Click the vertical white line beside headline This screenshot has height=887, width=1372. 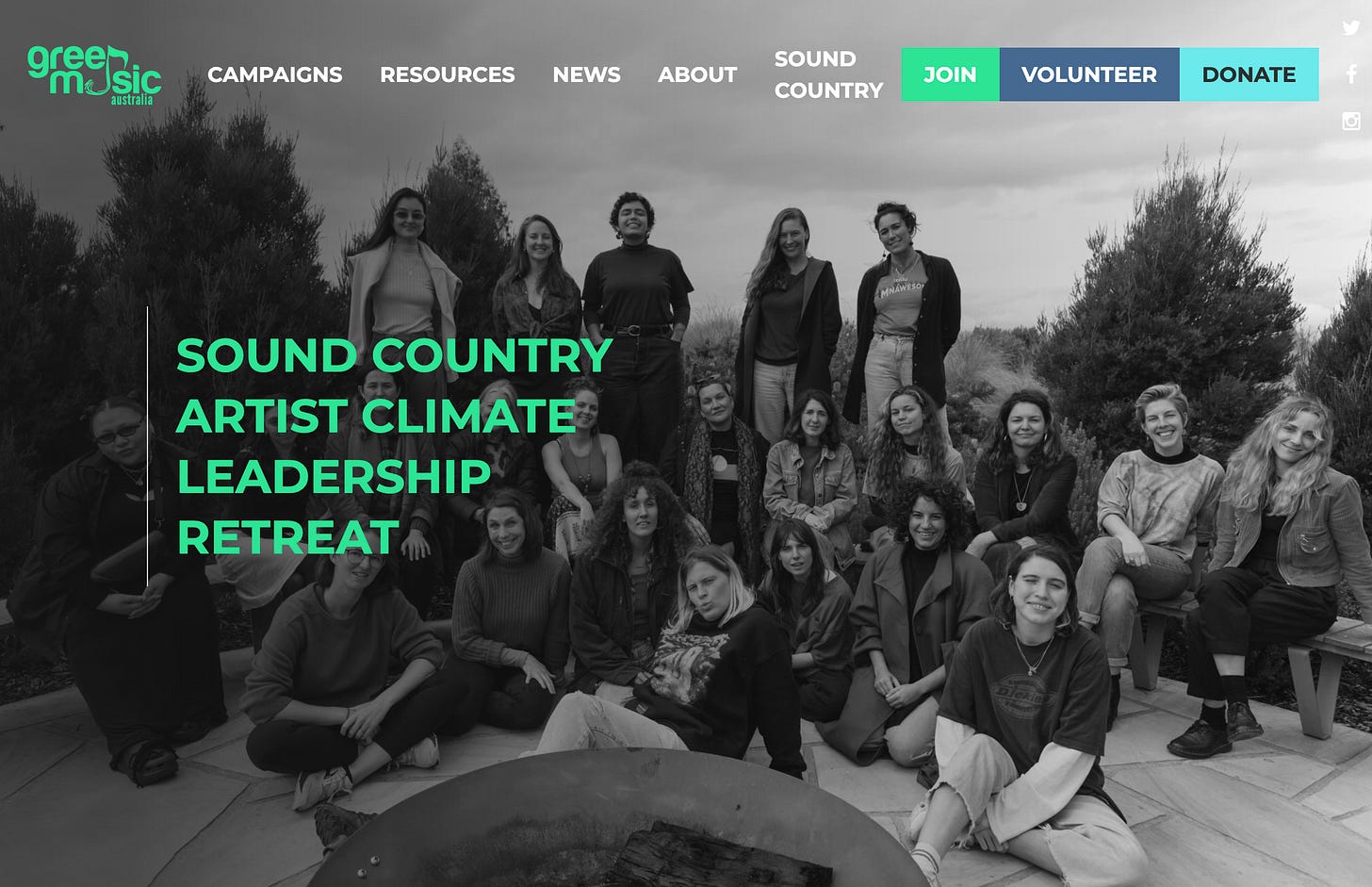click(148, 446)
